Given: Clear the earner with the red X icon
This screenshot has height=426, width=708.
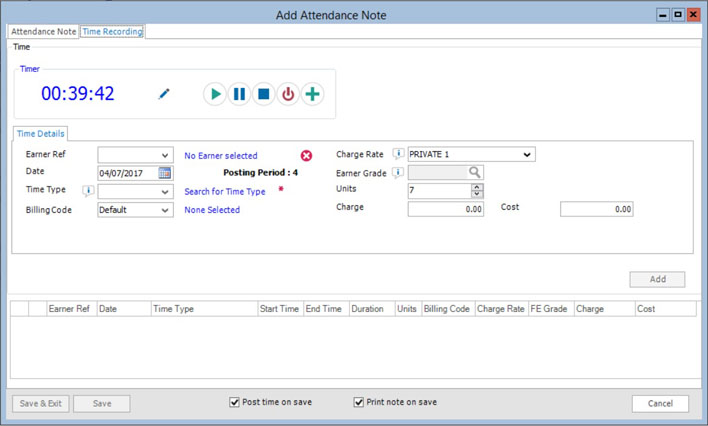Looking at the screenshot, I should click(306, 156).
